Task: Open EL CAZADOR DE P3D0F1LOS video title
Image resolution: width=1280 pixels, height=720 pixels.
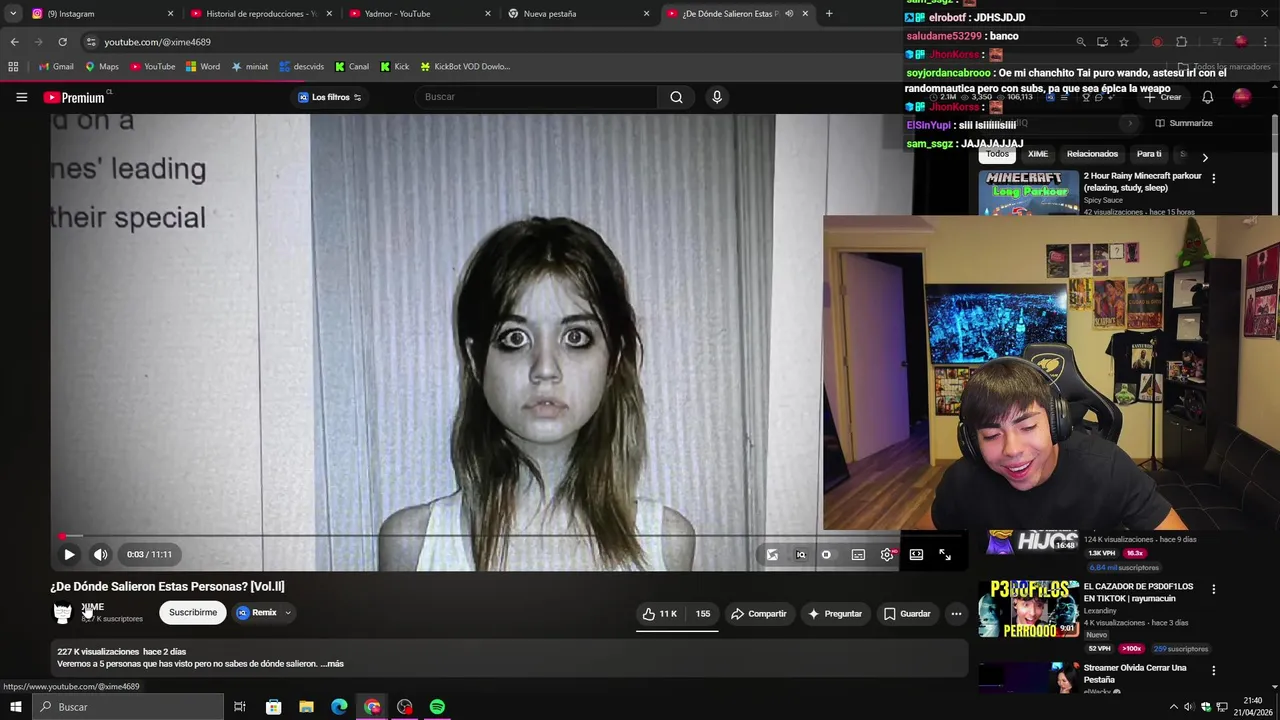Action: 1138,592
